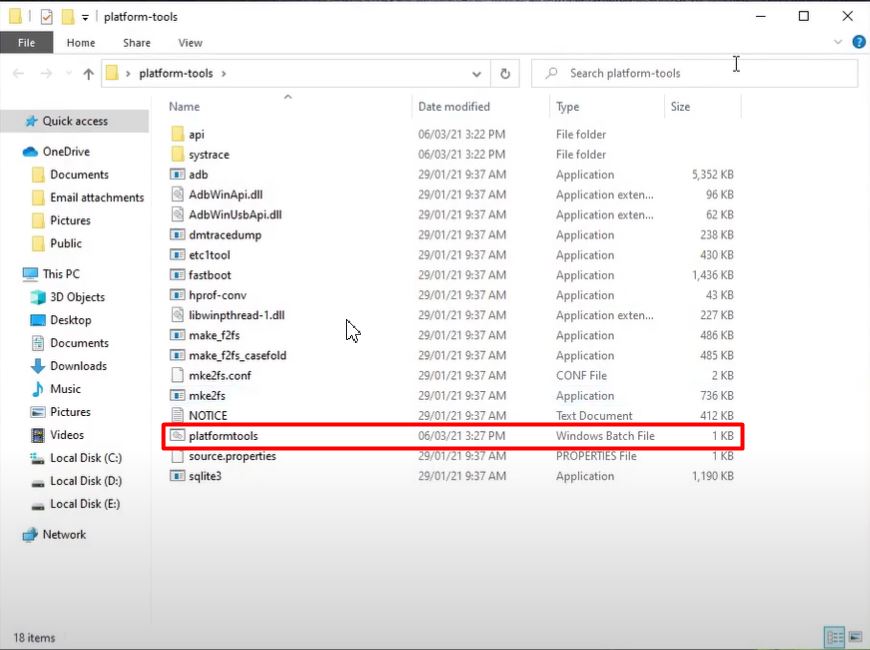
Task: Open the File menu
Action: 27,43
